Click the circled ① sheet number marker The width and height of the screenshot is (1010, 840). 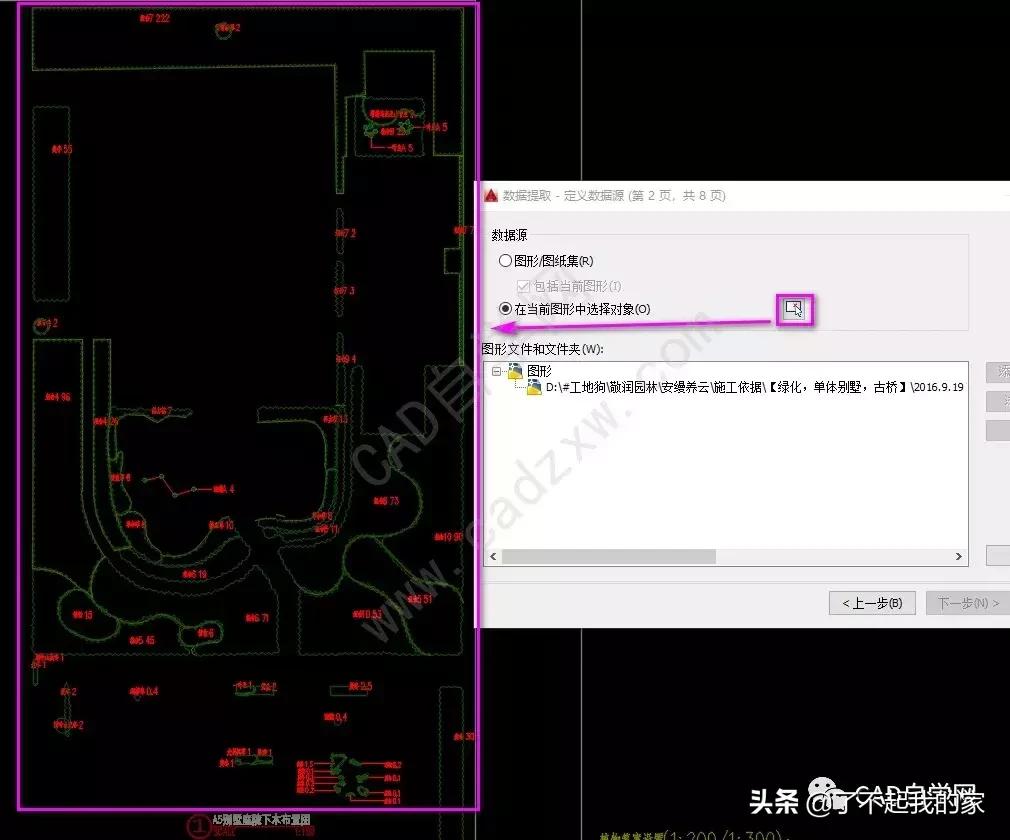pyautogui.click(x=196, y=825)
